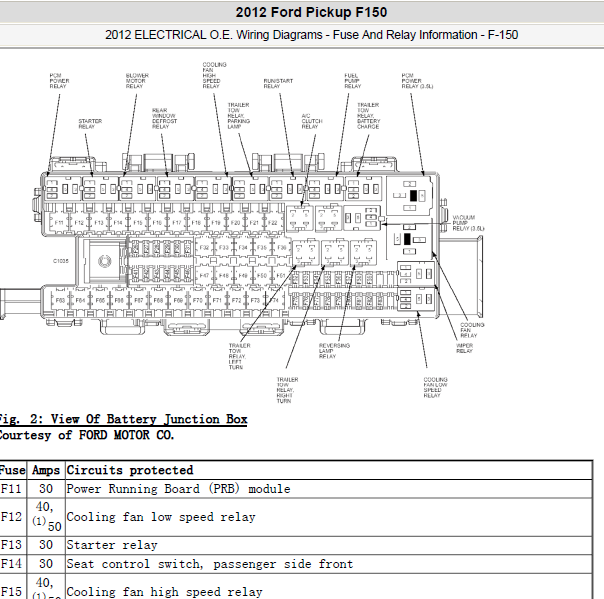Click the RUN/START RELAY label
Screen dimensions: 604x599
tap(278, 84)
